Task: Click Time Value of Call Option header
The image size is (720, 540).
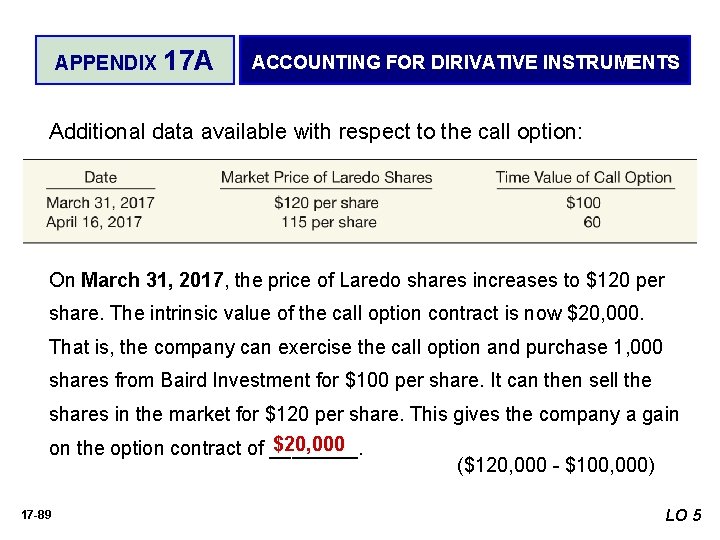Action: tap(584, 177)
